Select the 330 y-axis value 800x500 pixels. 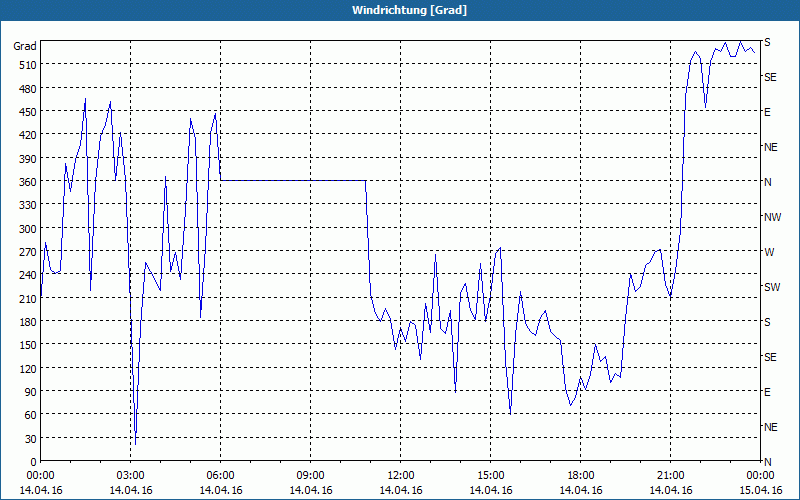pos(29,205)
